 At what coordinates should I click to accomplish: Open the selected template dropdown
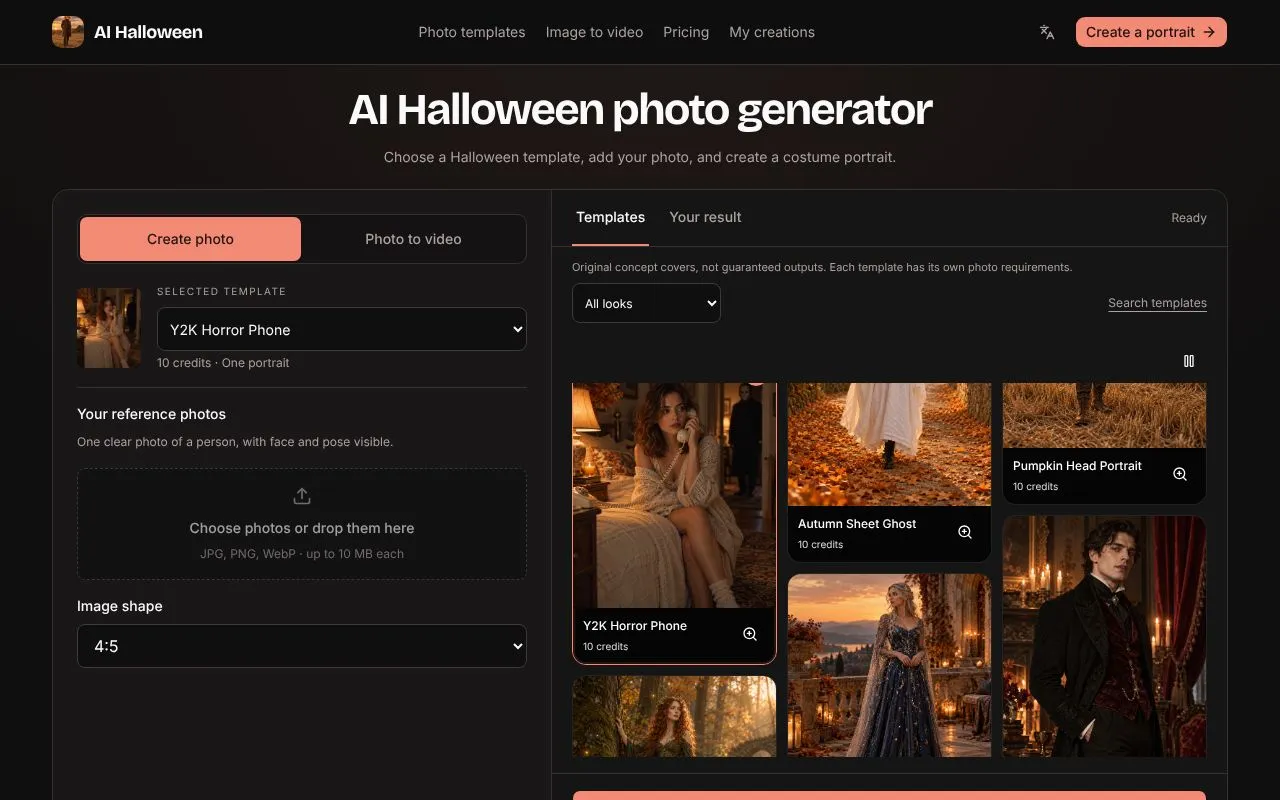point(342,329)
